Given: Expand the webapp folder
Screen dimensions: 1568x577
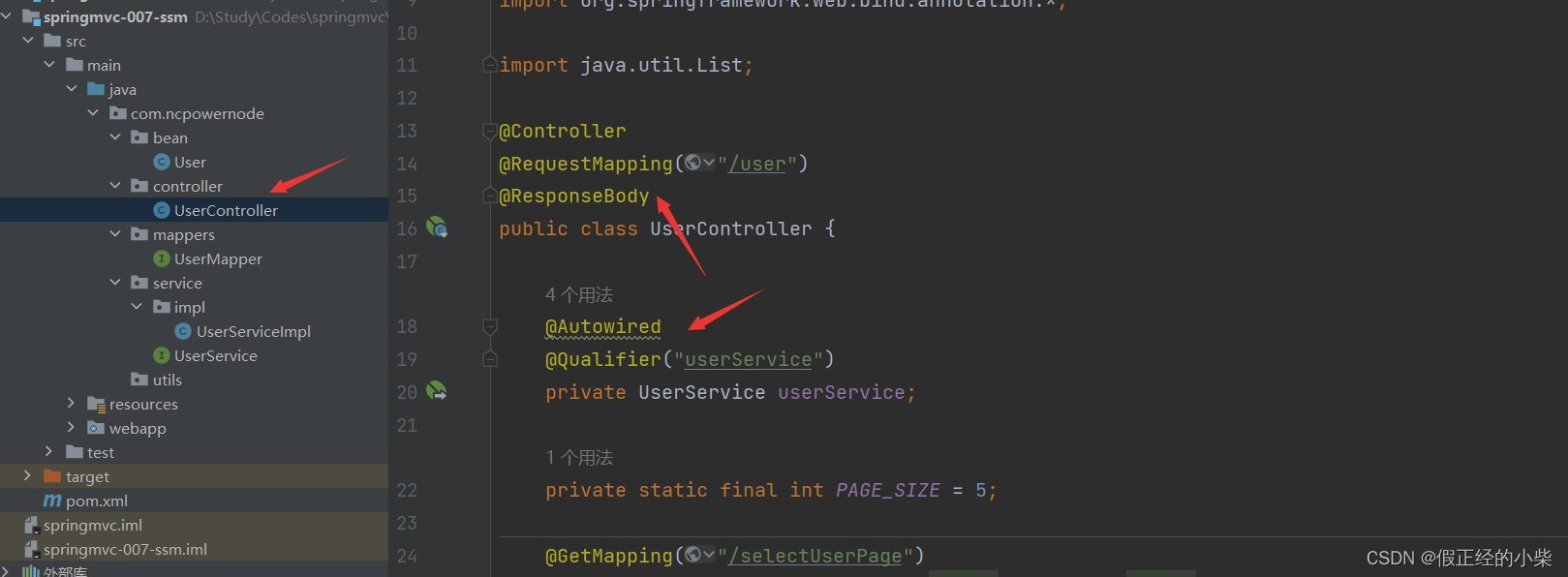Looking at the screenshot, I should click(x=71, y=427).
